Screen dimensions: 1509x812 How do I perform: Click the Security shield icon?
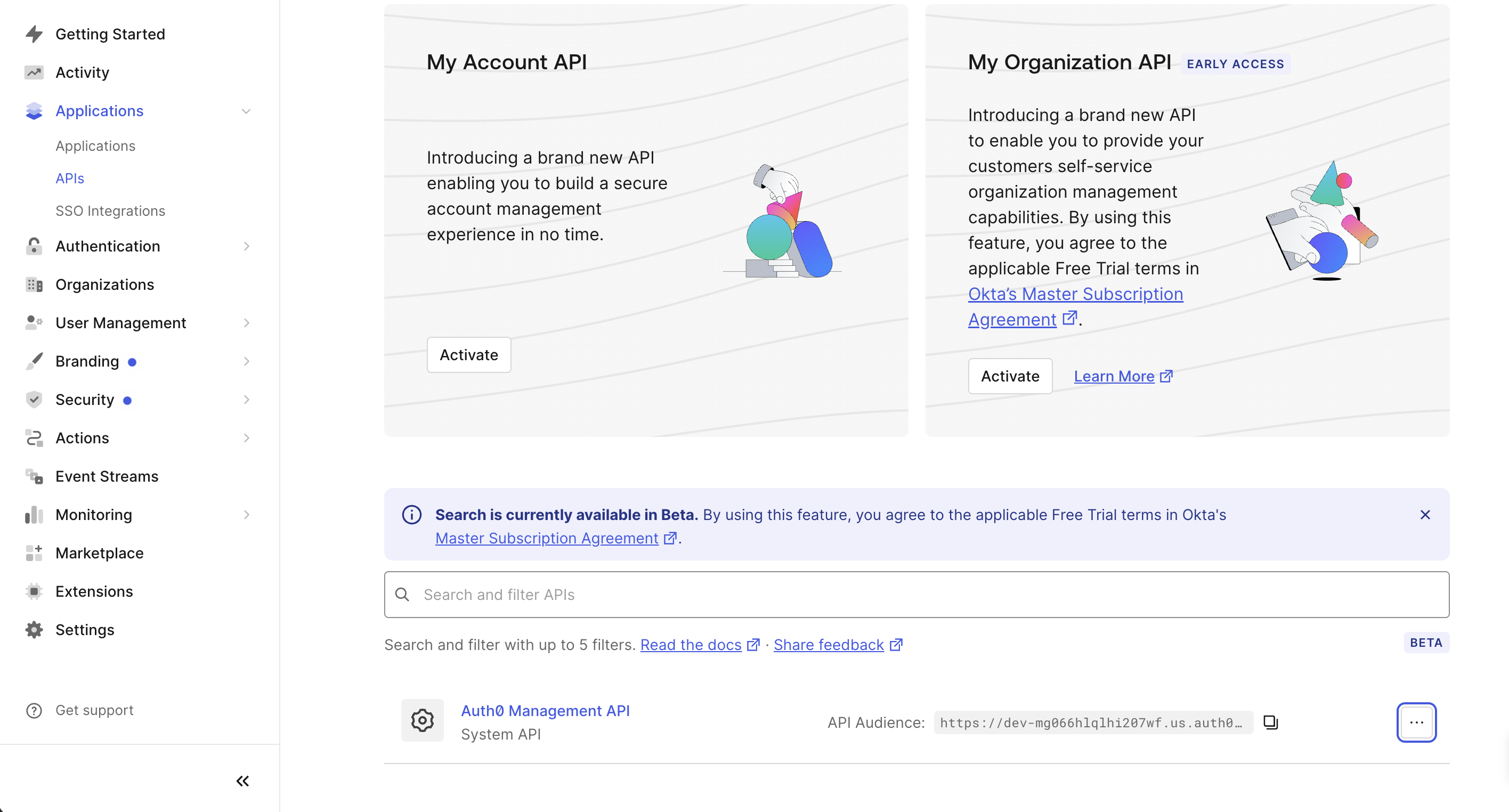tap(34, 400)
